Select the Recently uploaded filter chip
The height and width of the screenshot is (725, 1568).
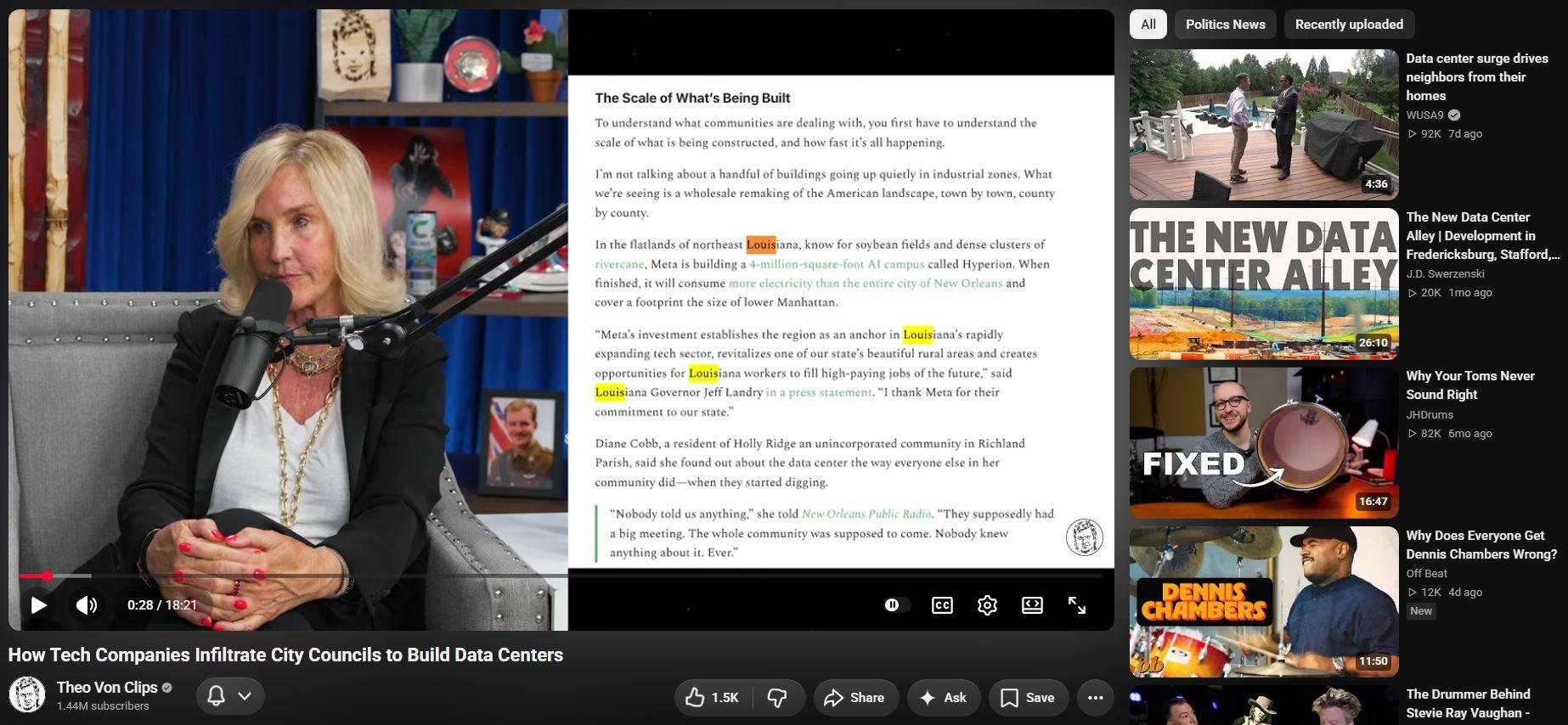(1349, 25)
